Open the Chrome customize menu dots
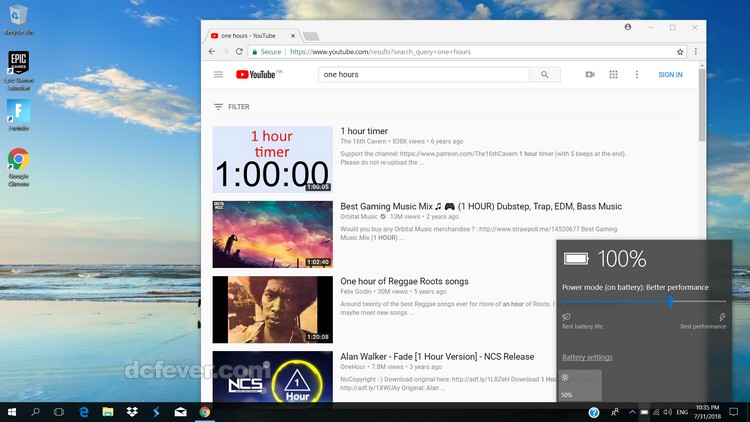The image size is (750, 422). click(x=696, y=52)
